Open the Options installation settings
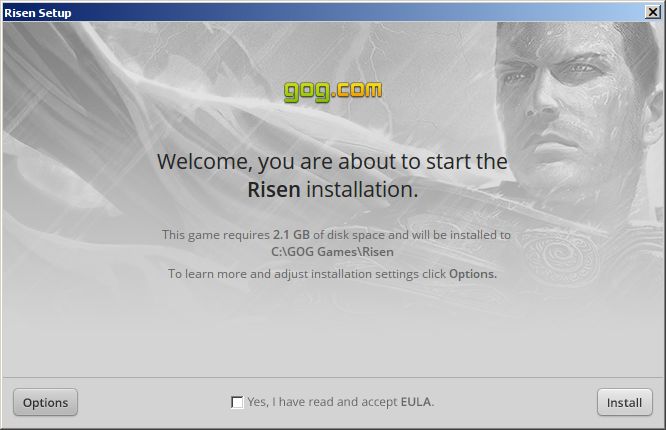666x430 pixels. coord(45,402)
